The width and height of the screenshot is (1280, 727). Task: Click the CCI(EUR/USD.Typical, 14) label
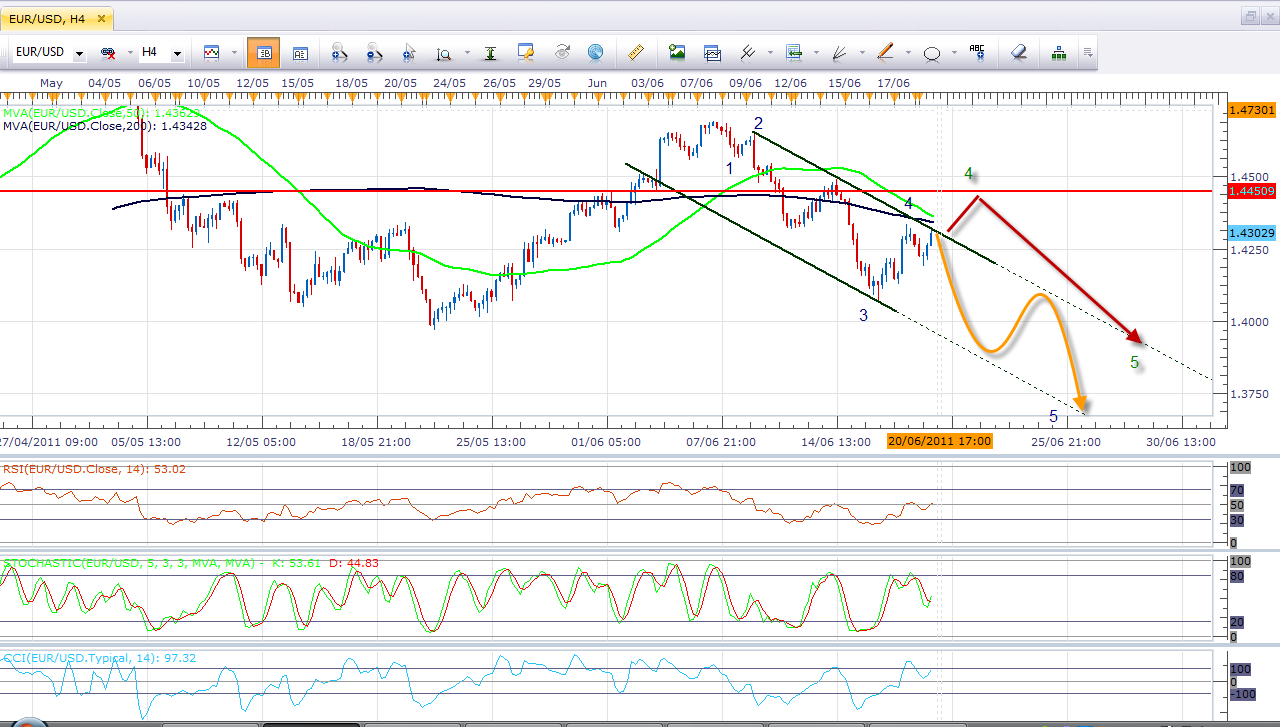[100, 658]
